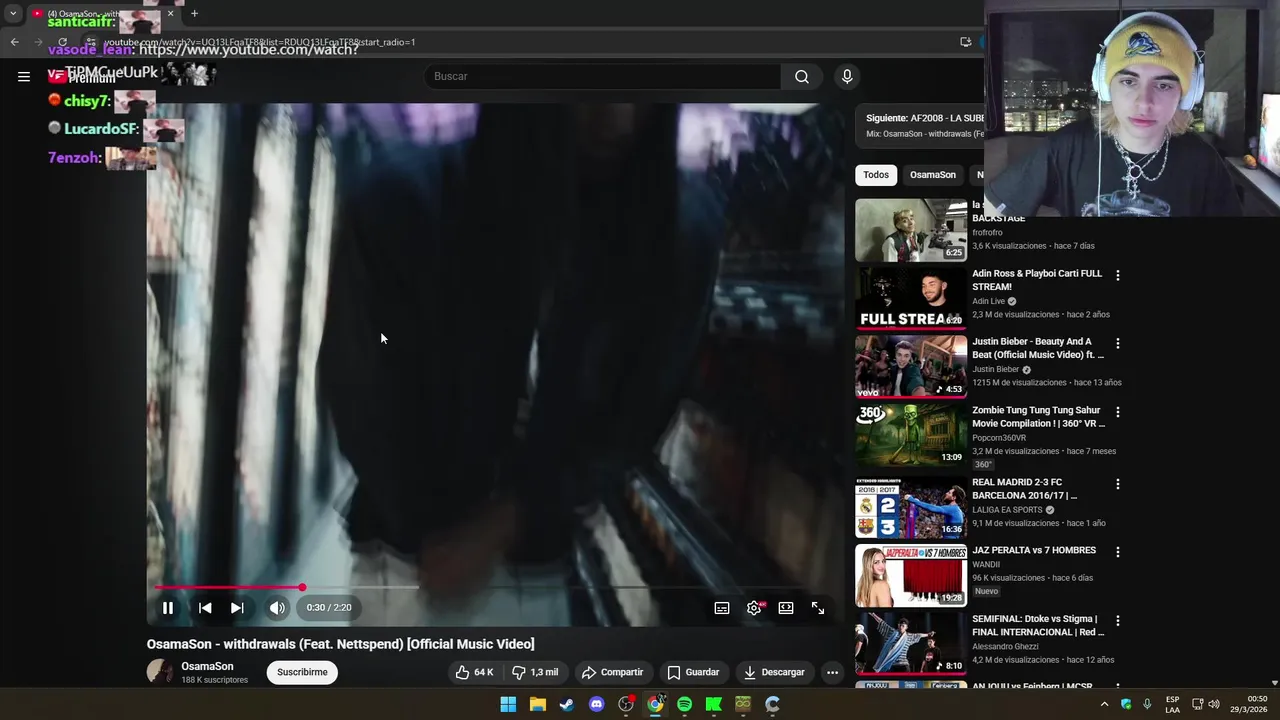Open the OsamaSon channel name link
This screenshot has width=1280, height=720.
pos(207,667)
